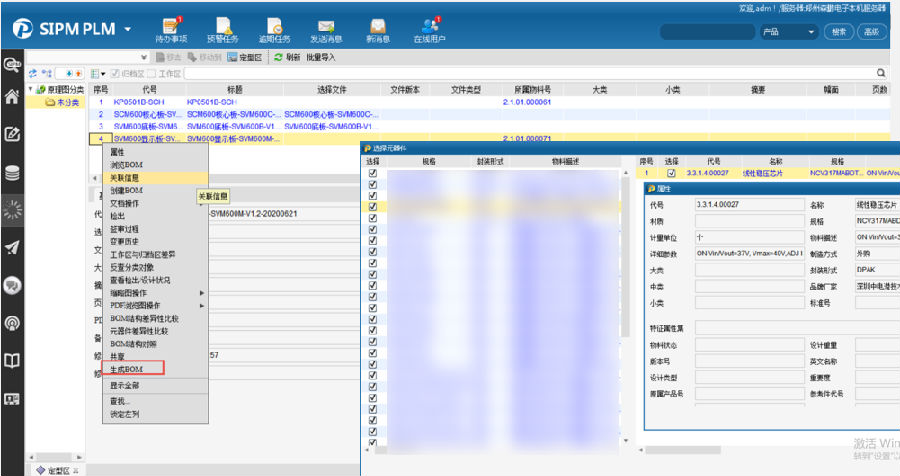The height and width of the screenshot is (476, 900).
Task: Collapse the 原理图分类 tree node
Action: click(29, 90)
